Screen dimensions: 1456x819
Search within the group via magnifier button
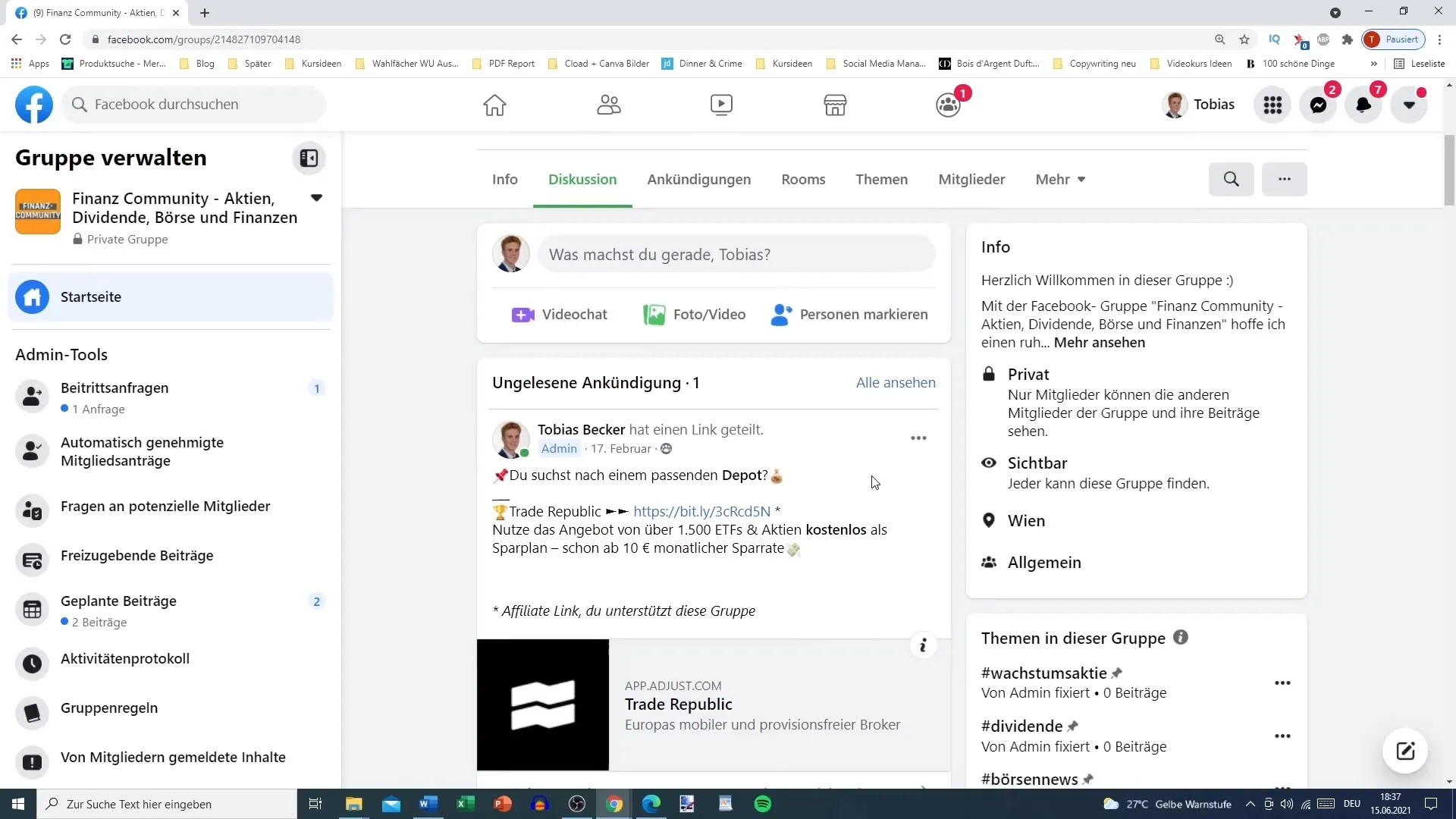[1231, 180]
